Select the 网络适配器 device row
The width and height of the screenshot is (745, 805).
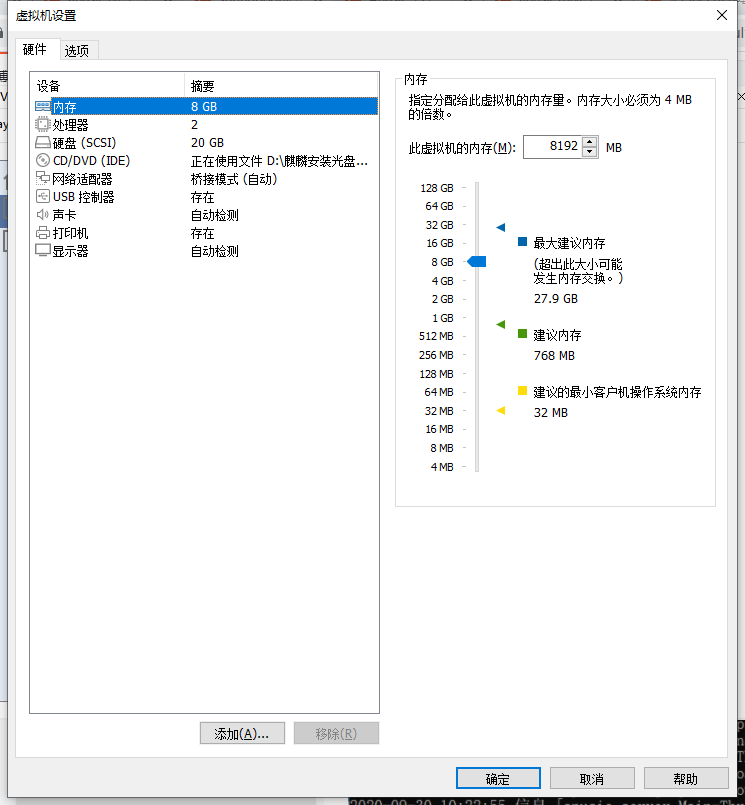[205, 179]
